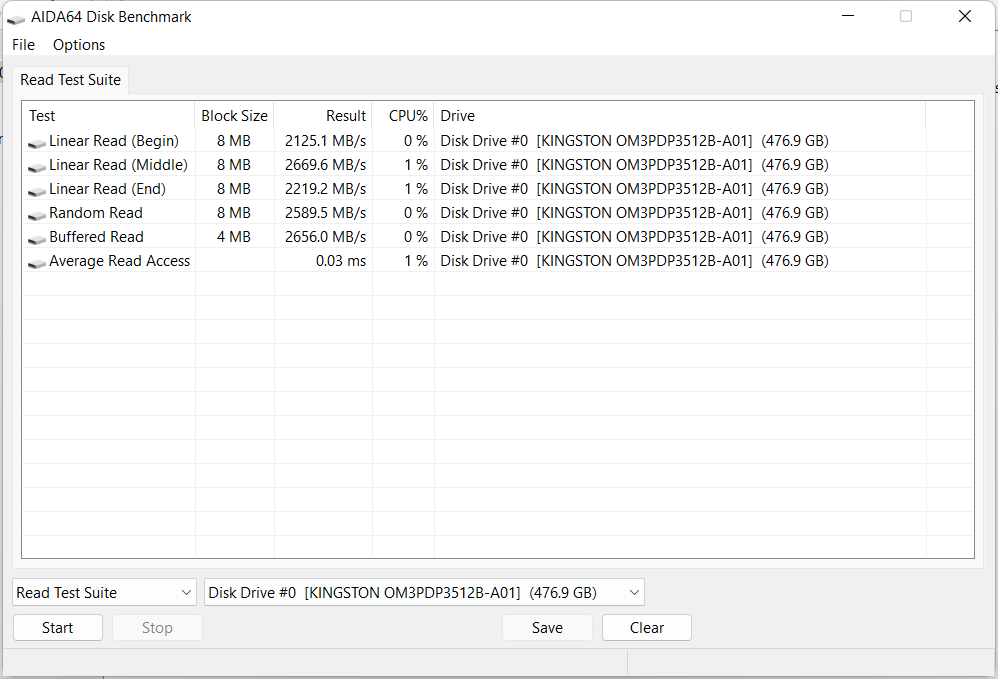Click the drive icon beside Average Read Access
Screen dimensions: 998x679
37,263
